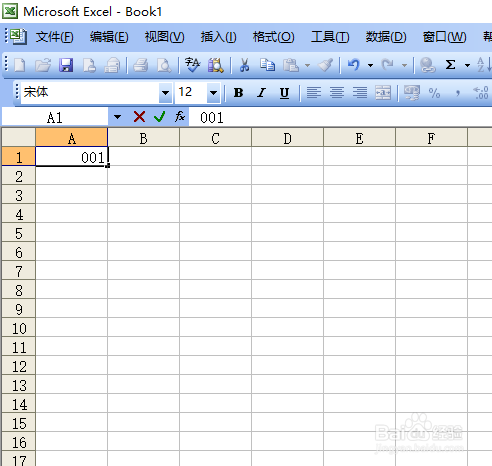Expand the font name dropdown arrow
492x466 pixels.
coord(165,92)
